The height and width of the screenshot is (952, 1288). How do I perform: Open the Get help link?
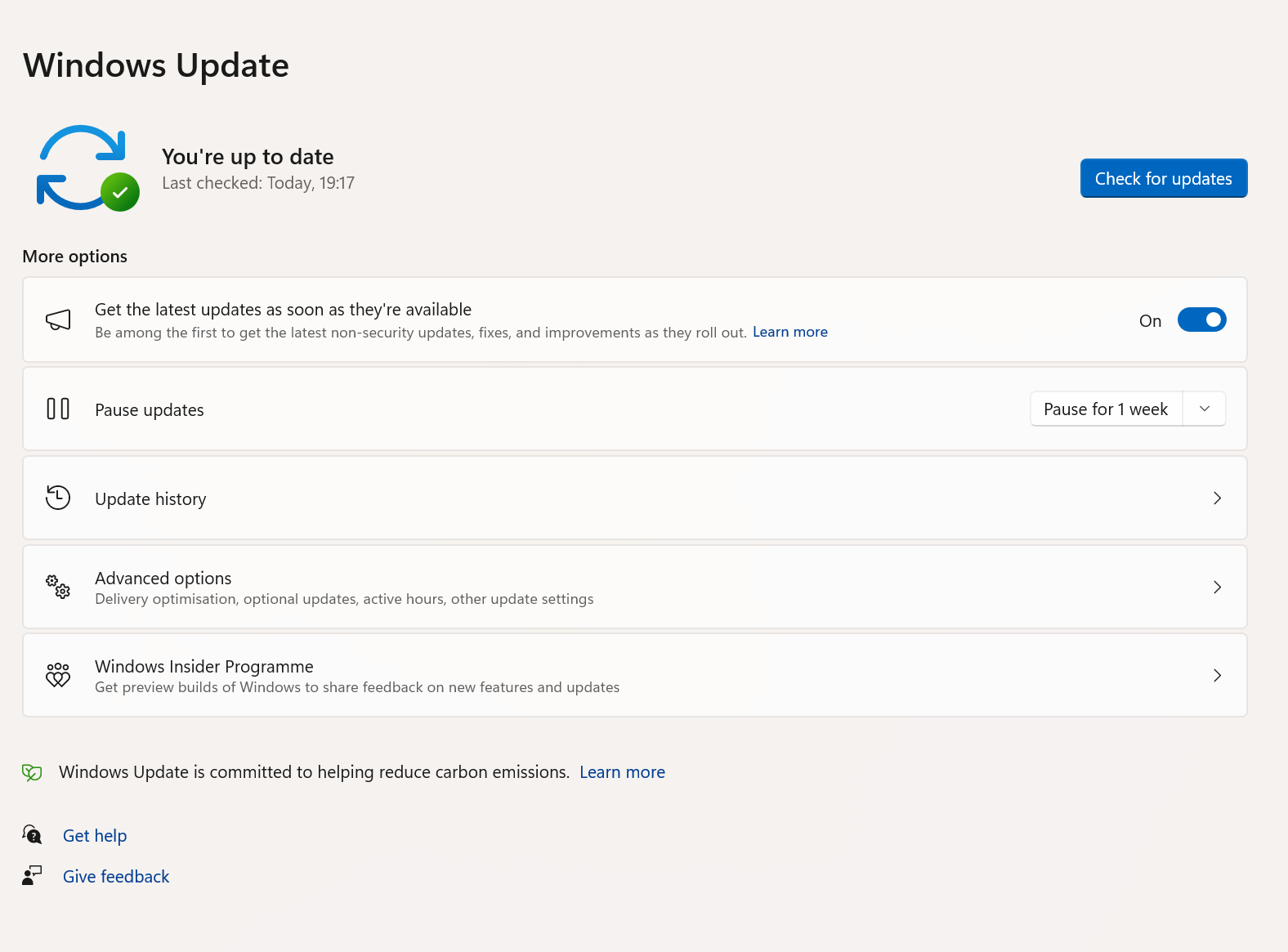tap(95, 835)
